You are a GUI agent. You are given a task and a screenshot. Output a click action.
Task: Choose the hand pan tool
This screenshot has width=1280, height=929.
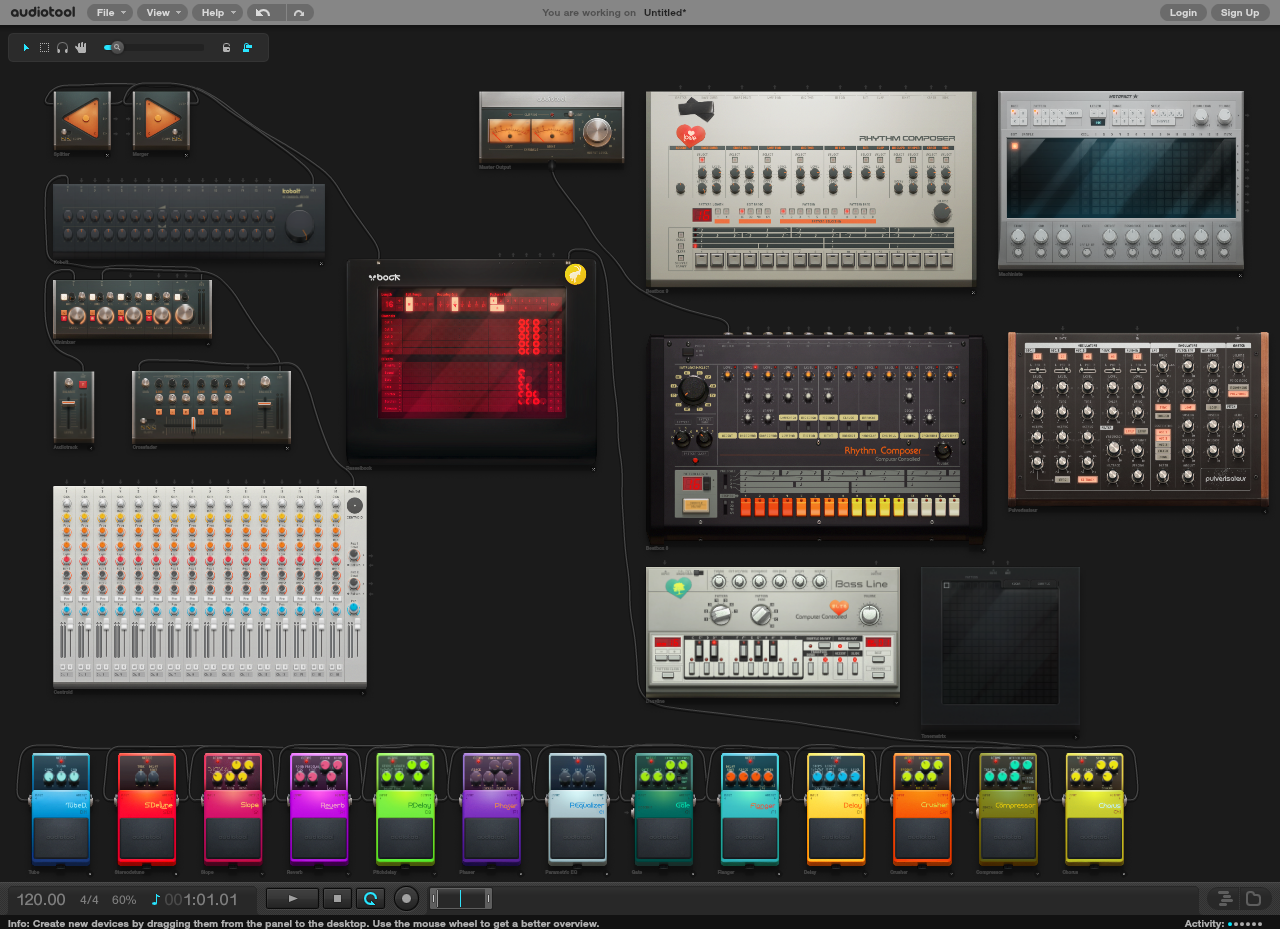click(x=80, y=47)
